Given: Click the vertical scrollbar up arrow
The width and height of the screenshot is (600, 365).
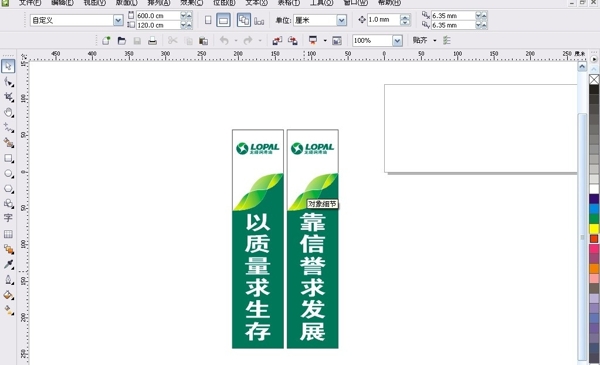Looking at the screenshot, I should click(582, 67).
